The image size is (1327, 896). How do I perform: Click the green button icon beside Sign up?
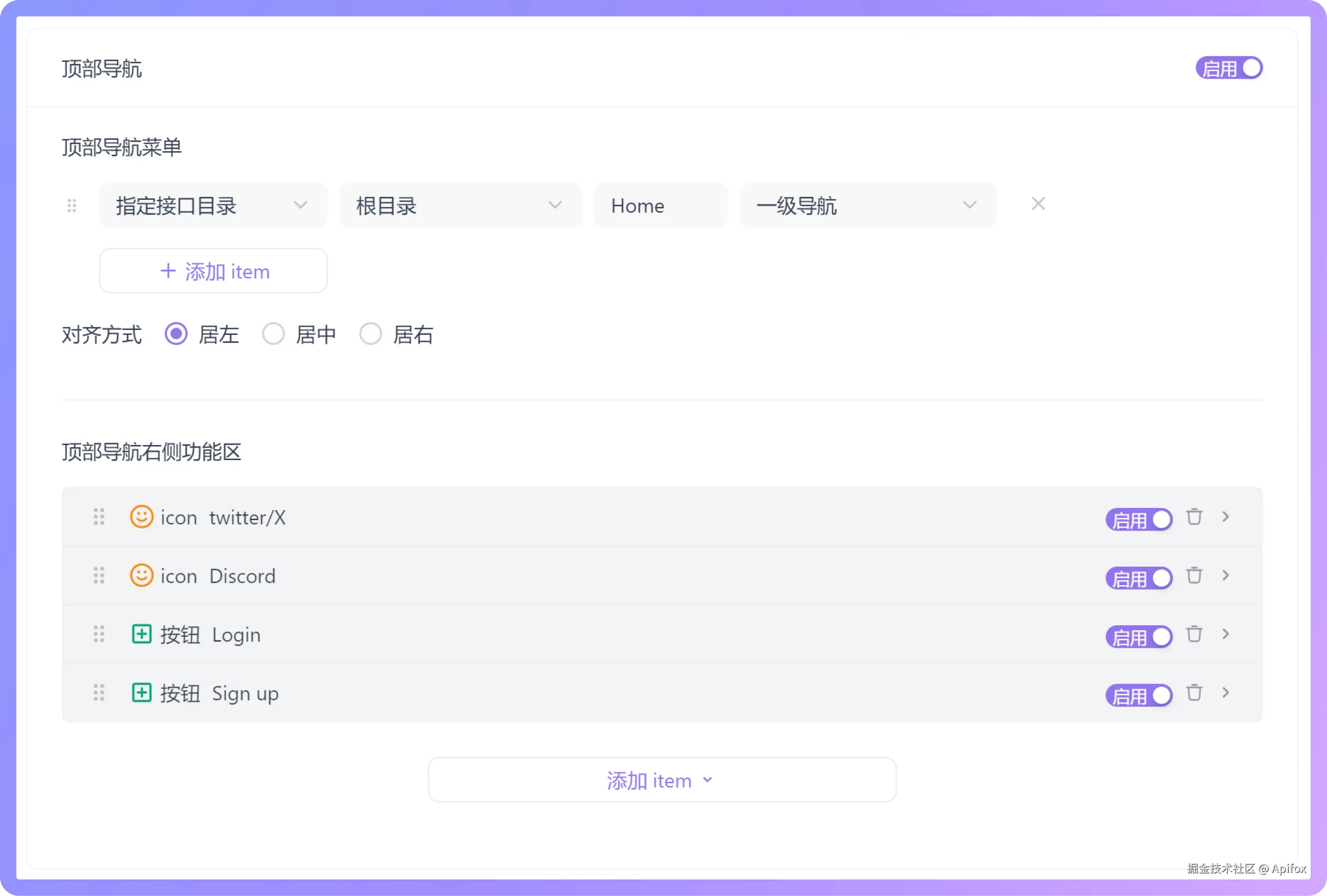tap(141, 693)
